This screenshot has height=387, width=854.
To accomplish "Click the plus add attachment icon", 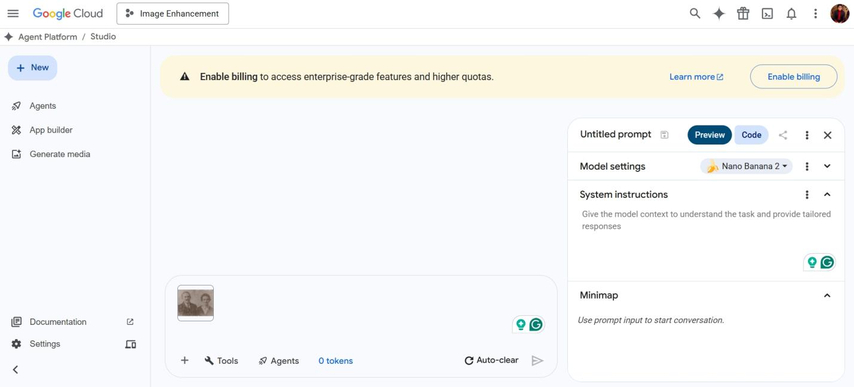I will tap(185, 360).
